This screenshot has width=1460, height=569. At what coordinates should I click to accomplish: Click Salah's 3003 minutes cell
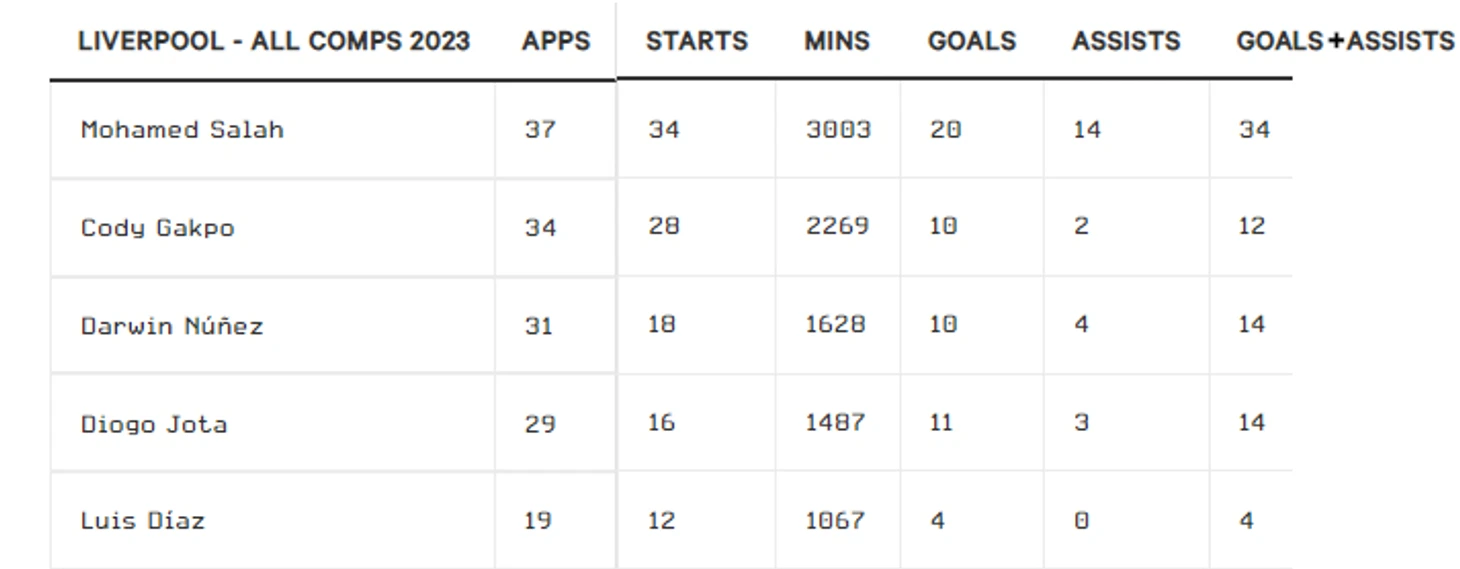click(838, 130)
